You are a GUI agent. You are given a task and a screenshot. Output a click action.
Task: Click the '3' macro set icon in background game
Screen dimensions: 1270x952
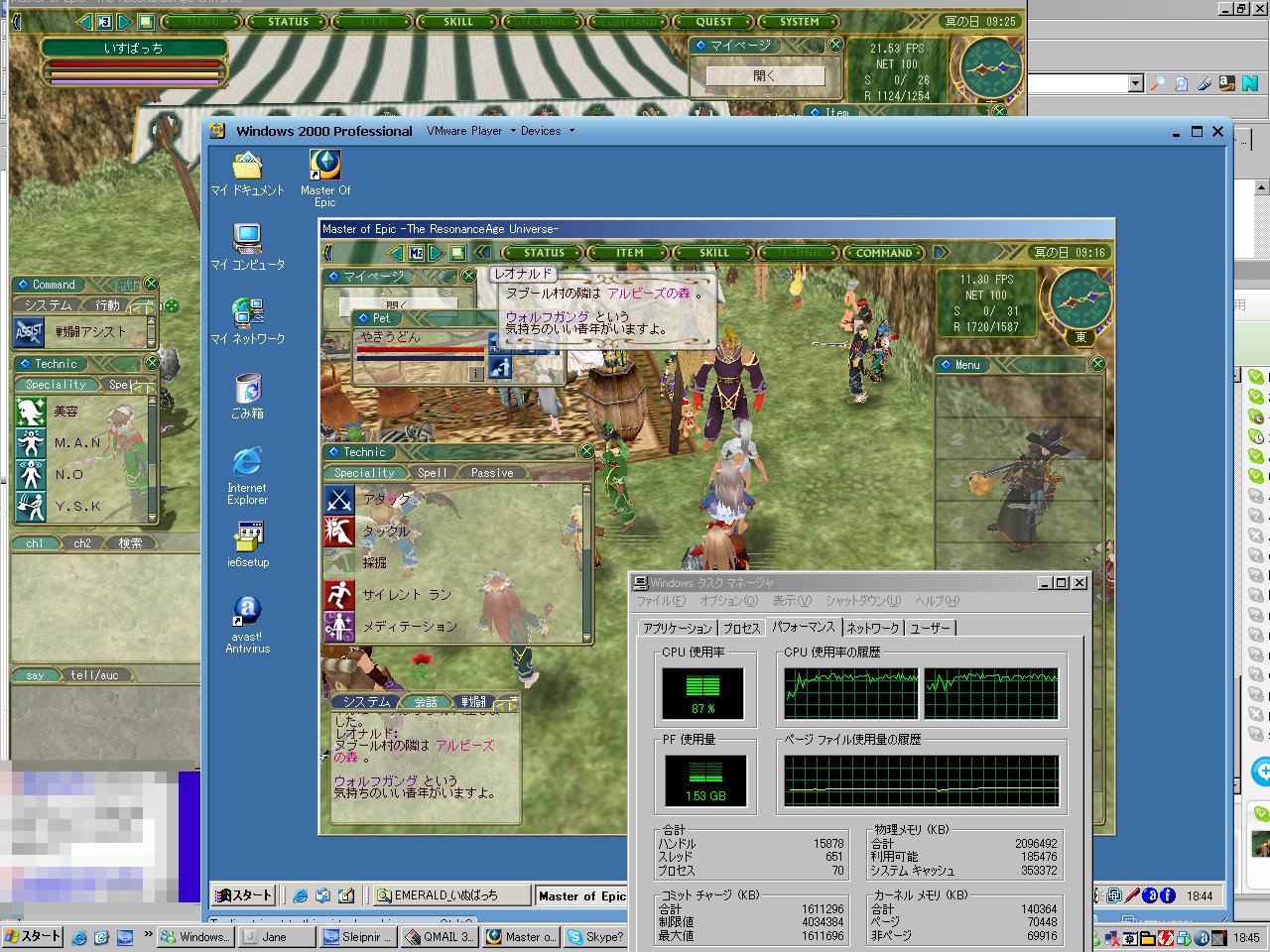[x=103, y=22]
